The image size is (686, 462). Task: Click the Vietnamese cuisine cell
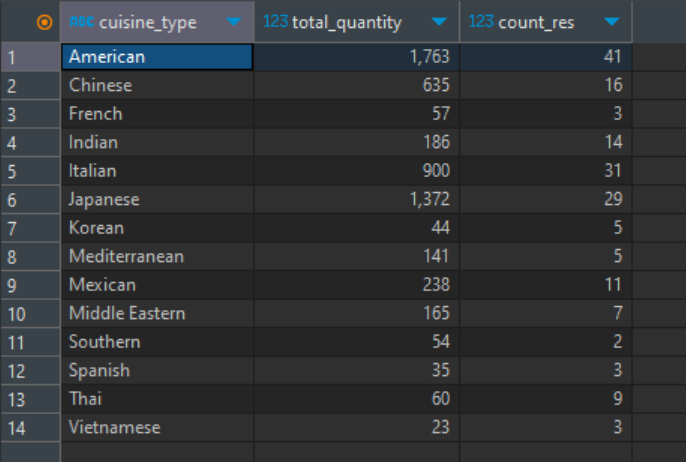(x=157, y=427)
